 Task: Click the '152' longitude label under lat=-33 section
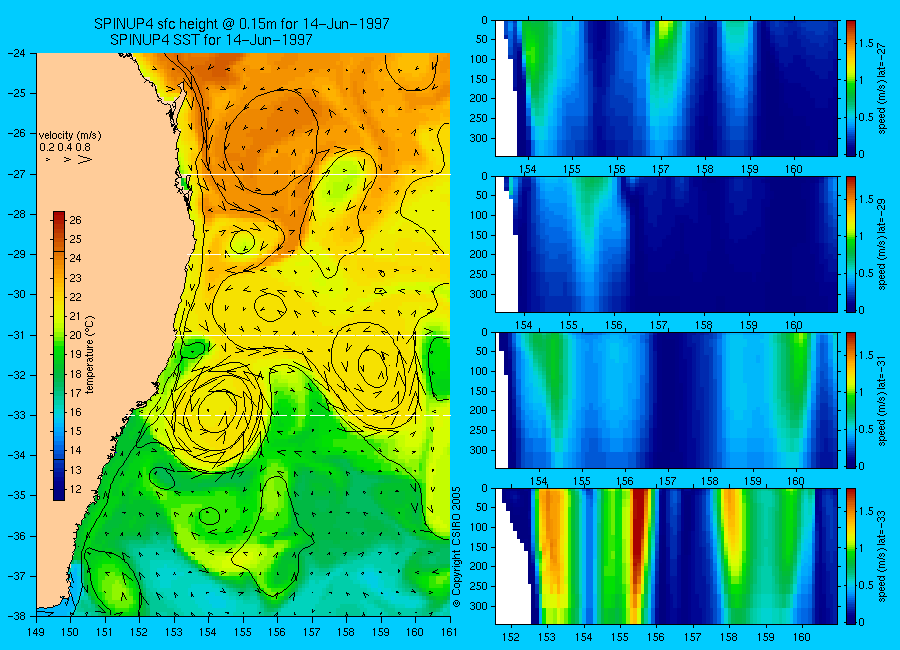pyautogui.click(x=510, y=637)
